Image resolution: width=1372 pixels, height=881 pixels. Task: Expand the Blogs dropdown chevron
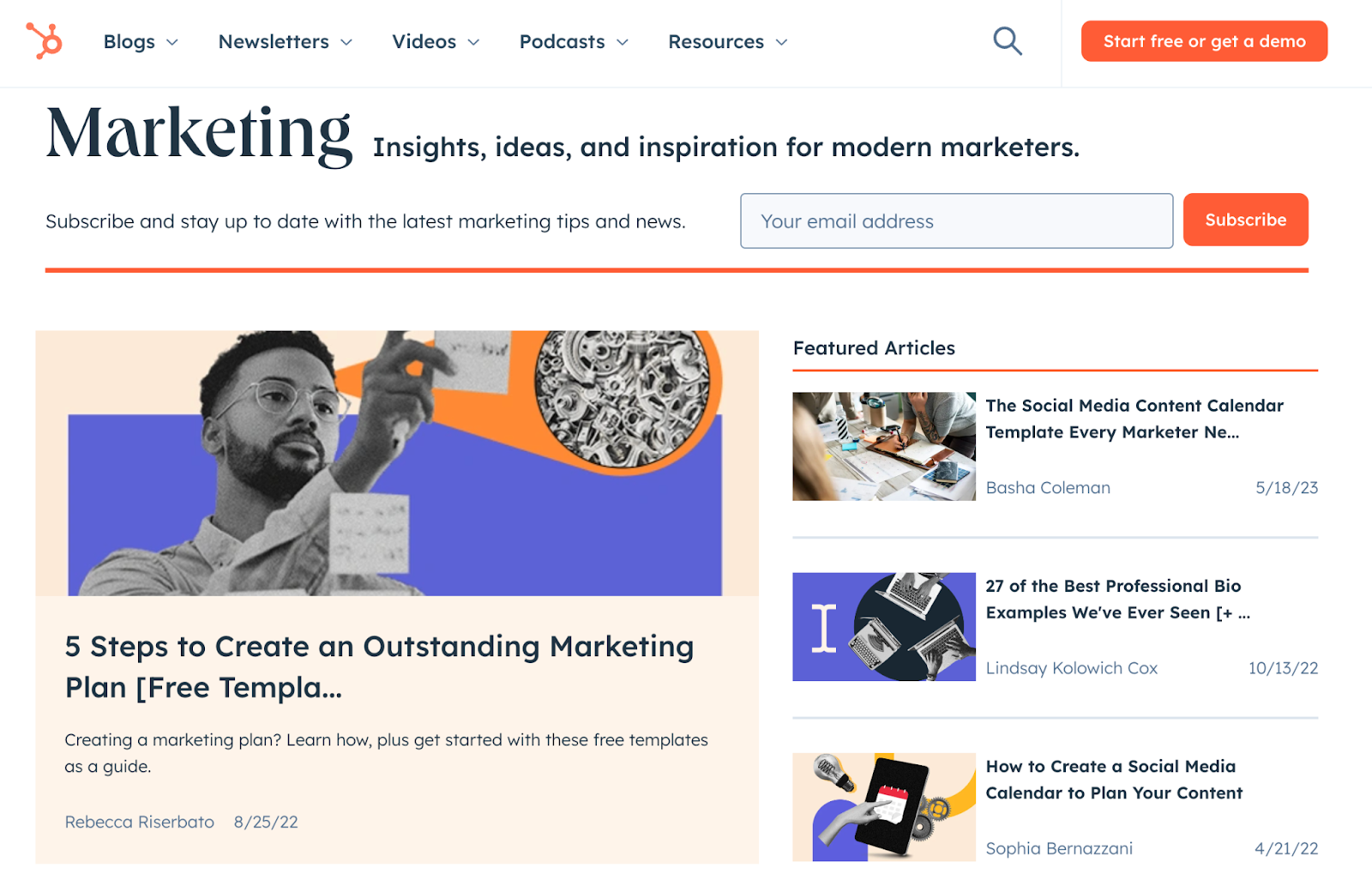click(172, 42)
